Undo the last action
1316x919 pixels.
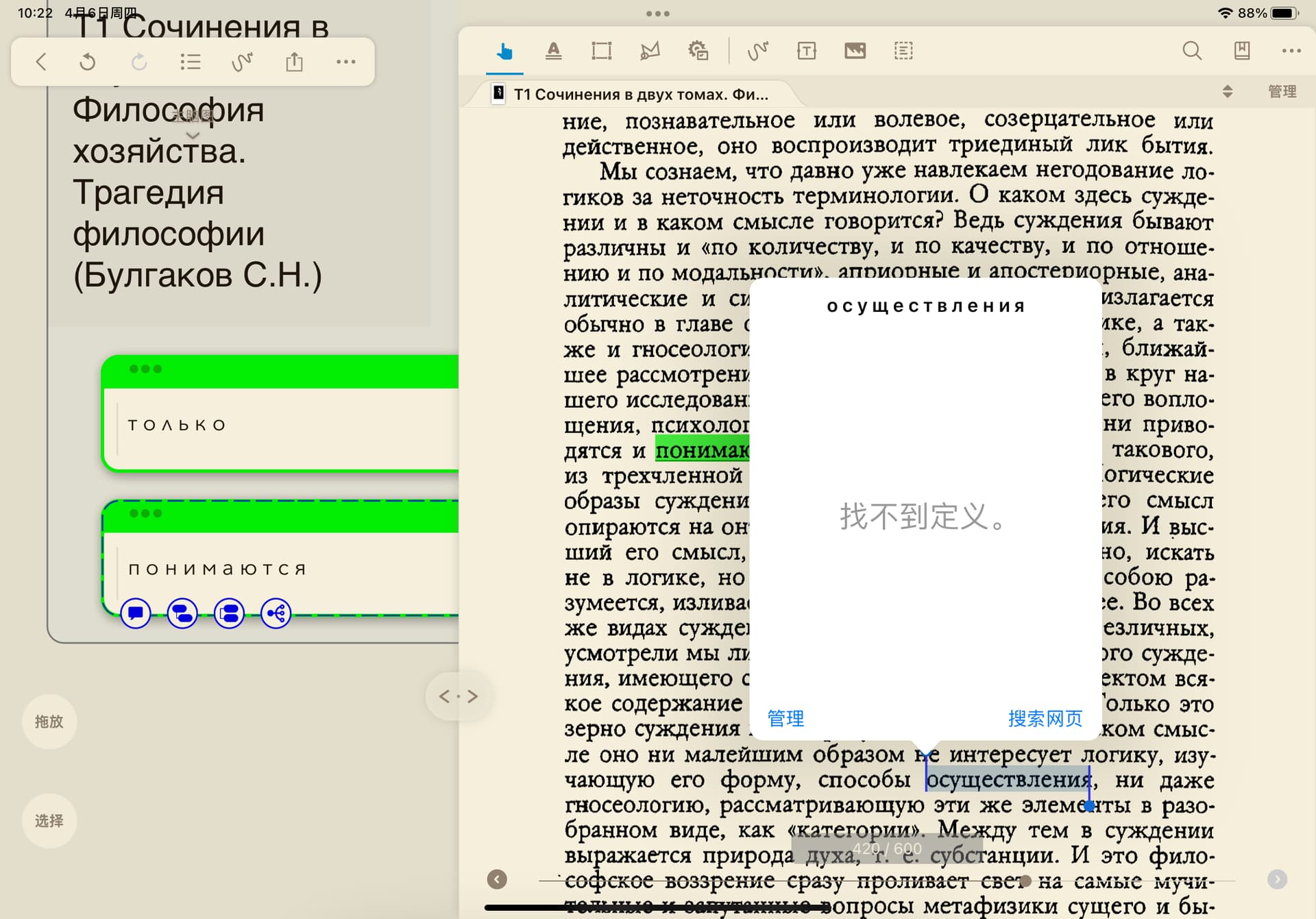pos(87,62)
